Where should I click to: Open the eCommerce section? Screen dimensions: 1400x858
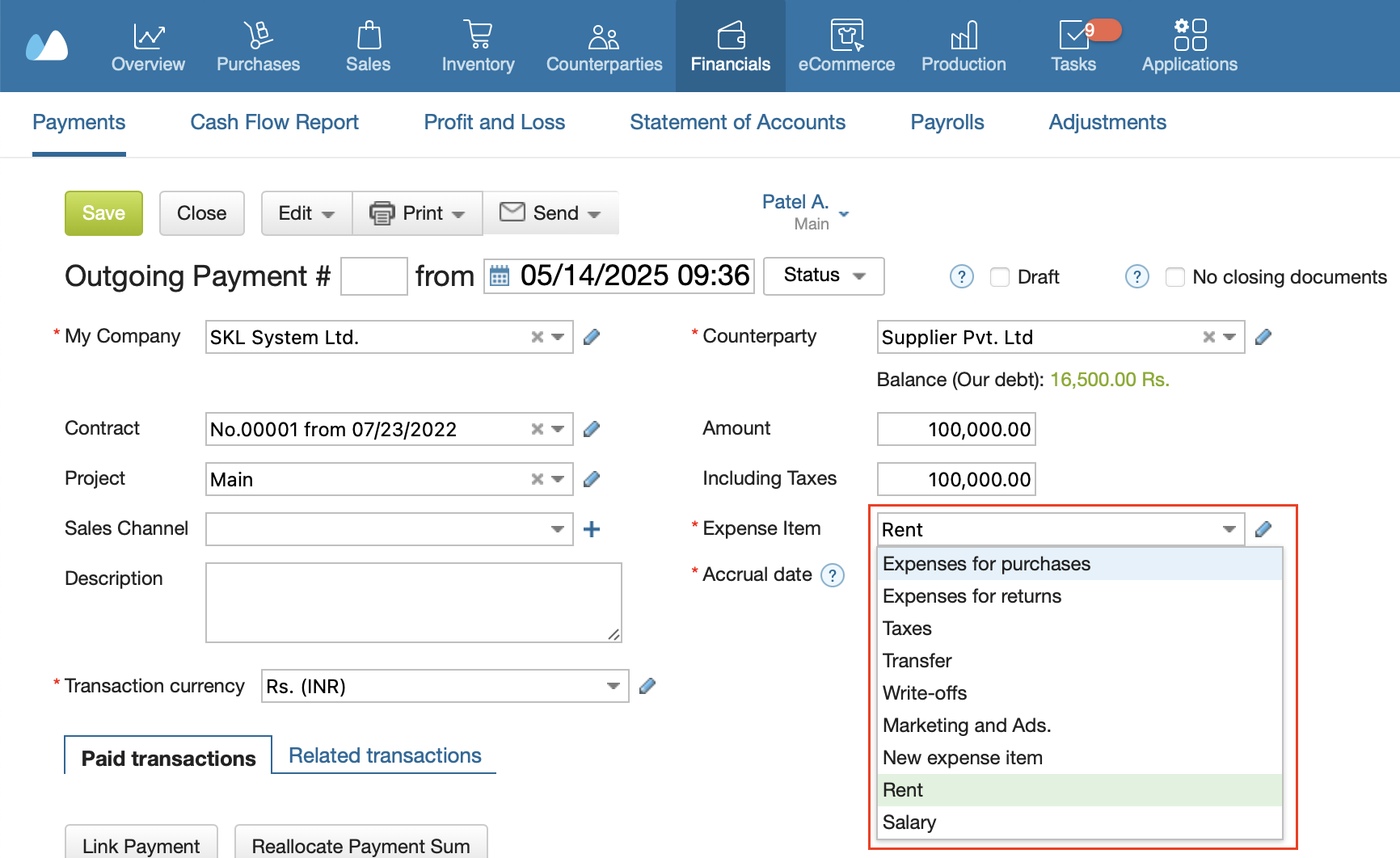(846, 46)
